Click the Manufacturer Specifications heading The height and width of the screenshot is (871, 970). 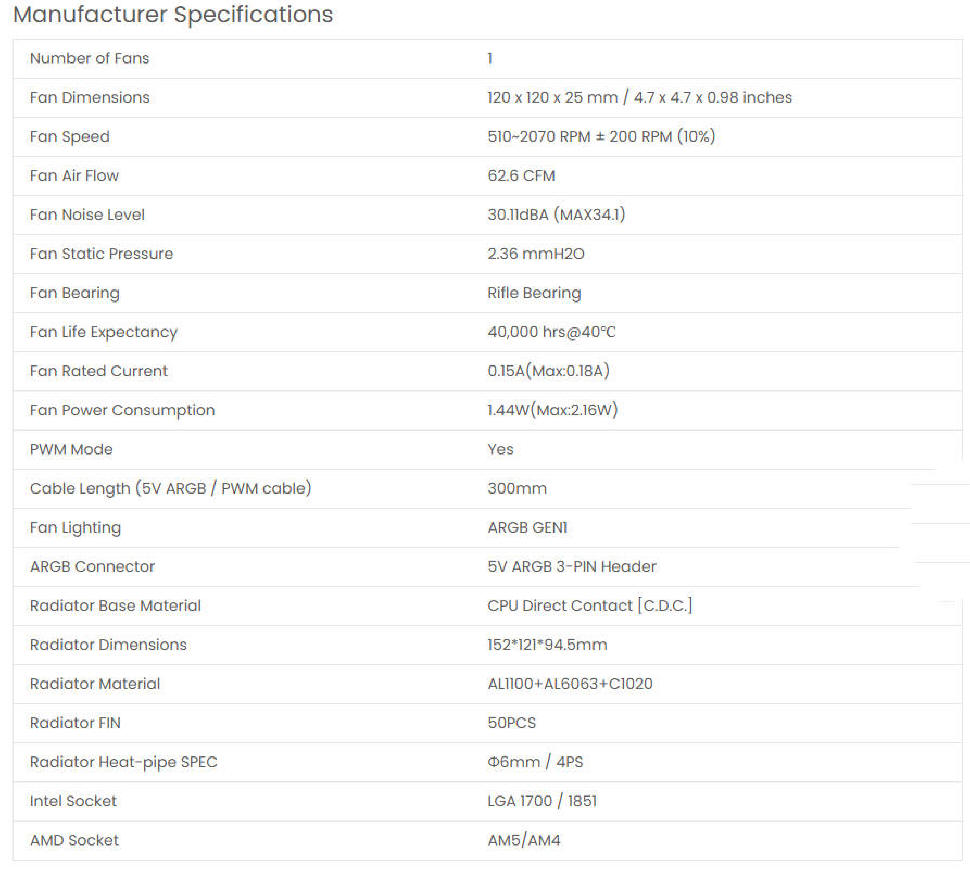pyautogui.click(x=173, y=15)
